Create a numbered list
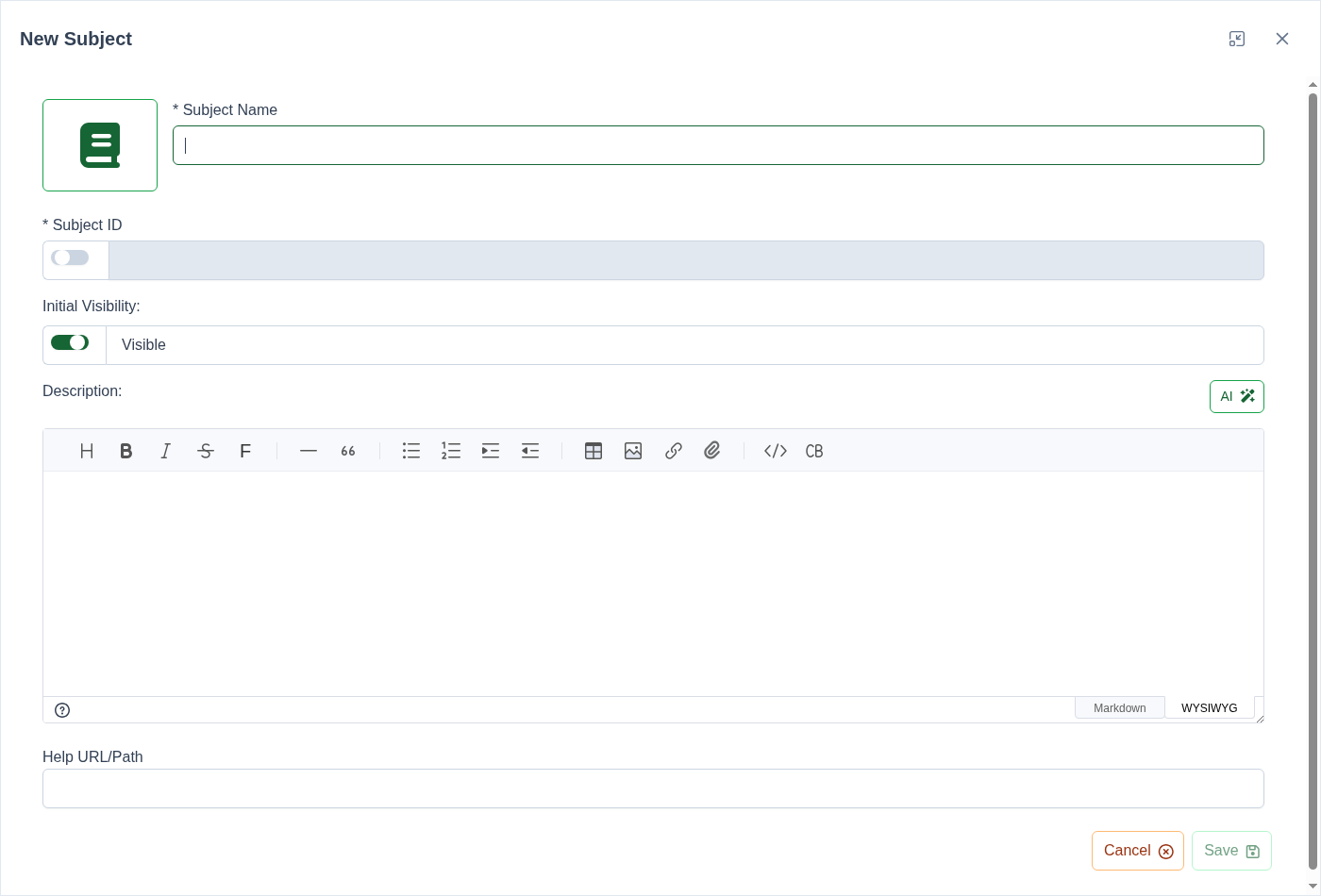Screen dimensions: 1321x896 pyautogui.click(x=451, y=451)
